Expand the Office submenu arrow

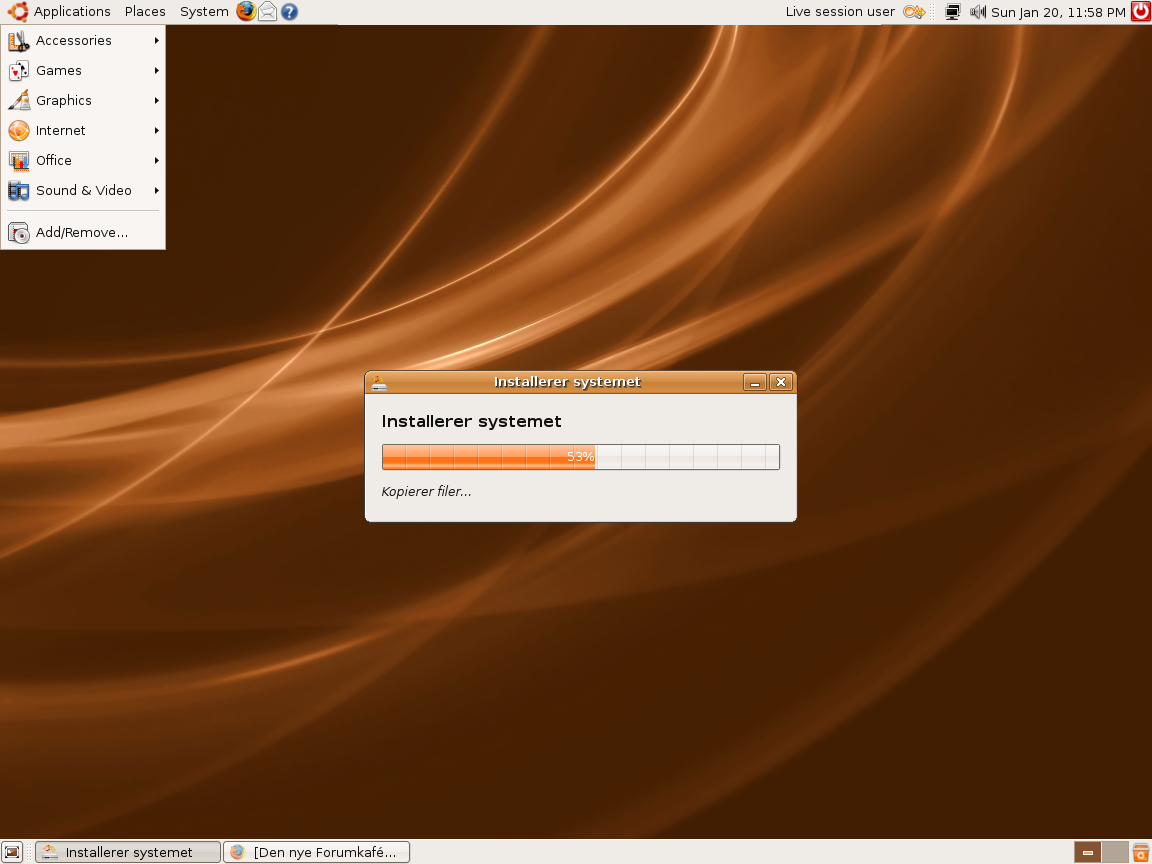click(x=156, y=160)
